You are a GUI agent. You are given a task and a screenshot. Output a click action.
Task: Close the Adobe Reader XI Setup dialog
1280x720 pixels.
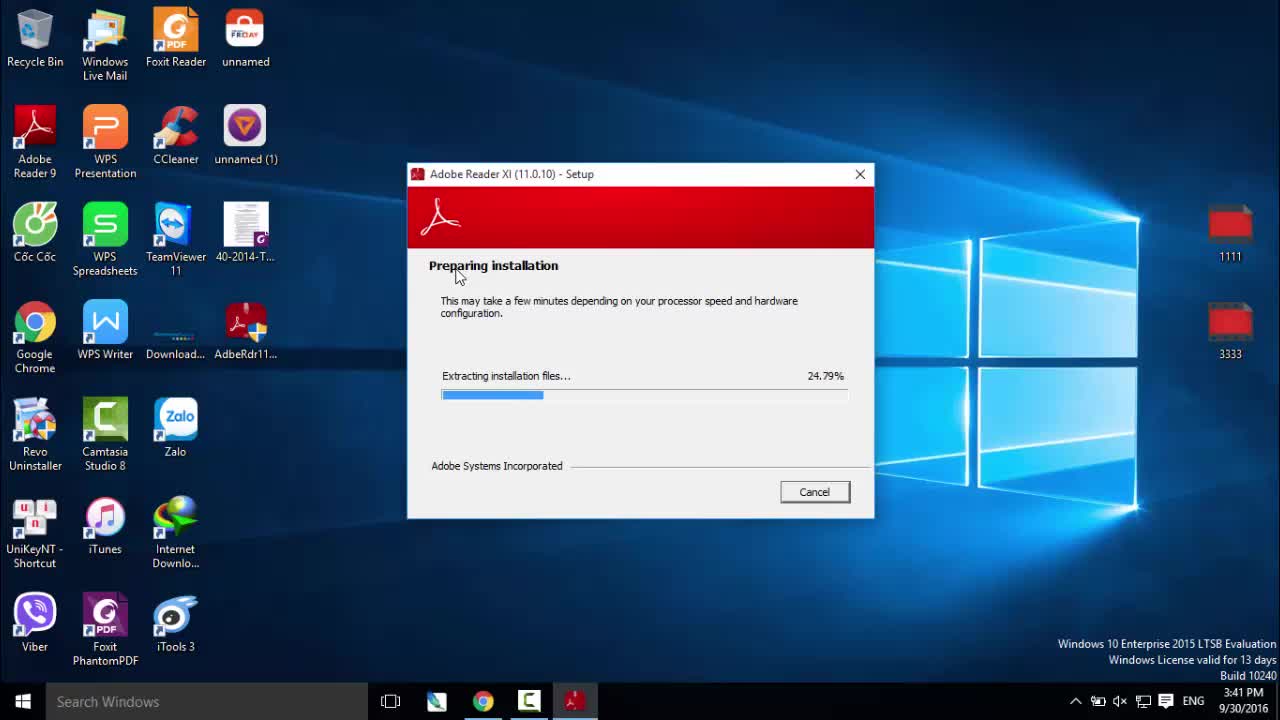[x=860, y=174]
